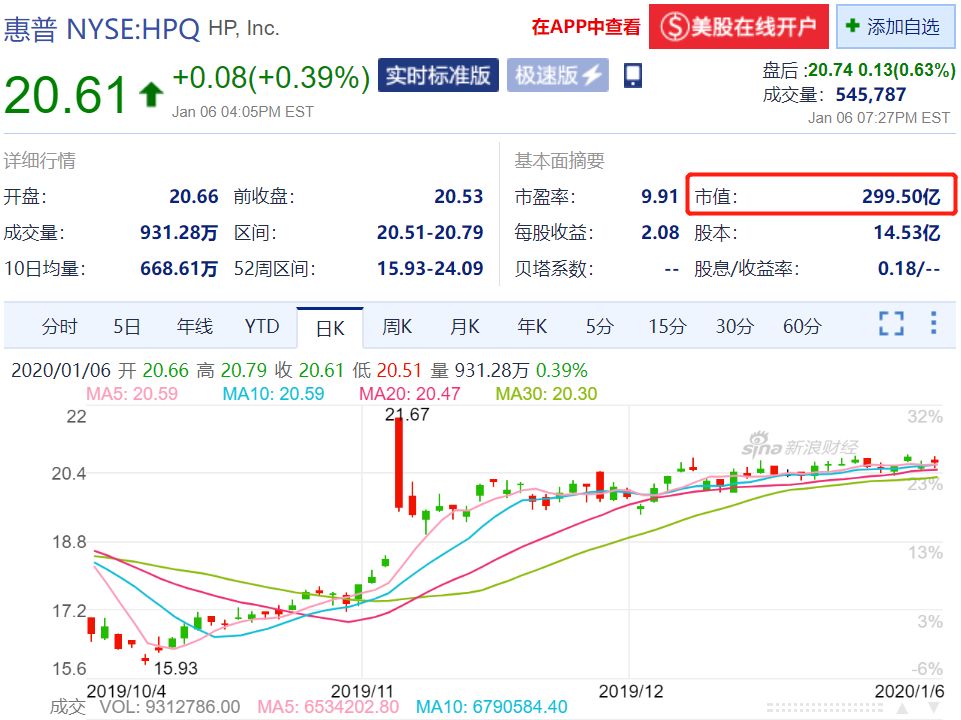This screenshot has height=720, width=961.
Task: Open the 年K chart tab
Action: pos(531,326)
